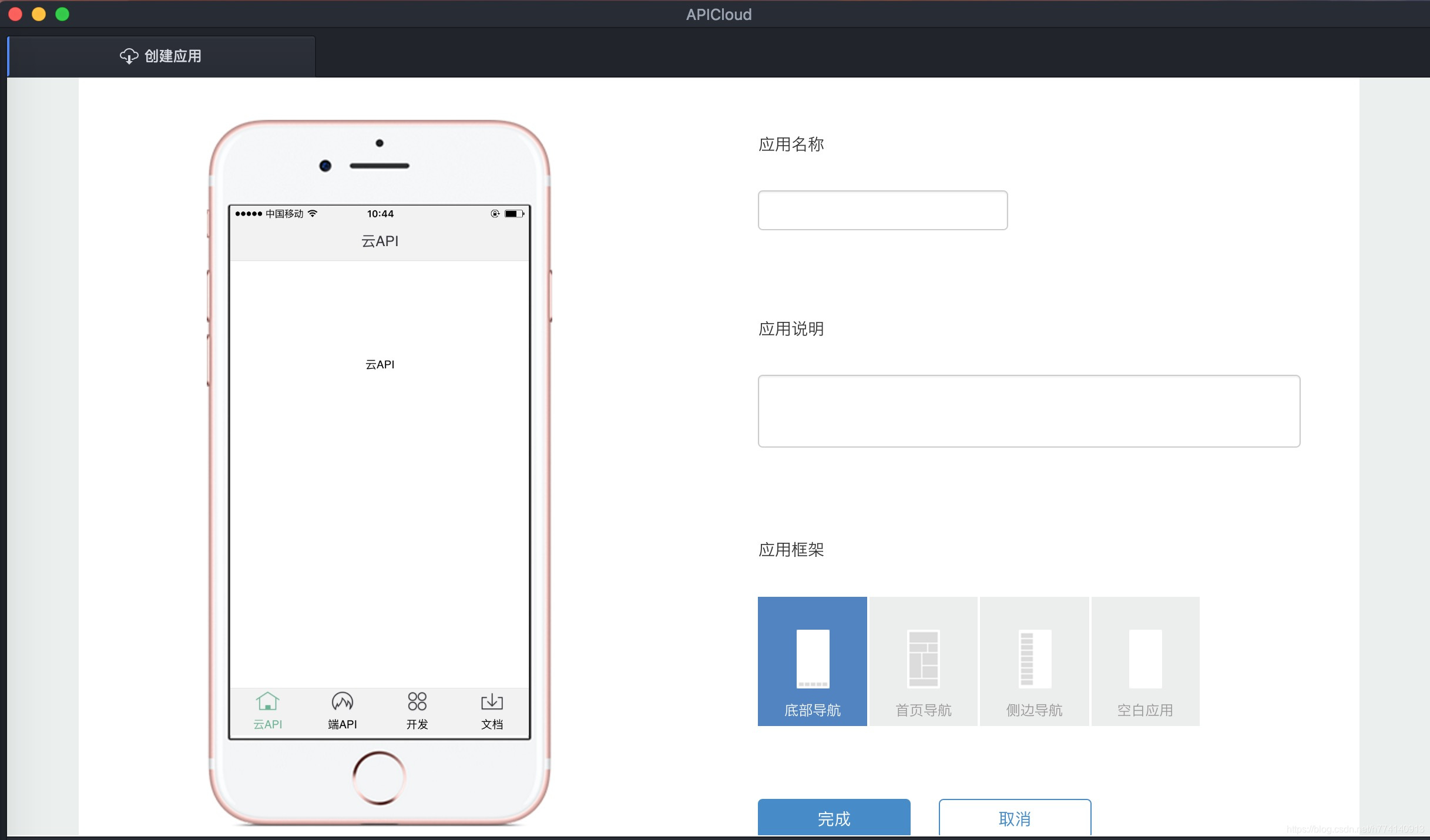Click the 10:44 time in phone status bar
This screenshot has height=840, width=1430.
point(380,214)
